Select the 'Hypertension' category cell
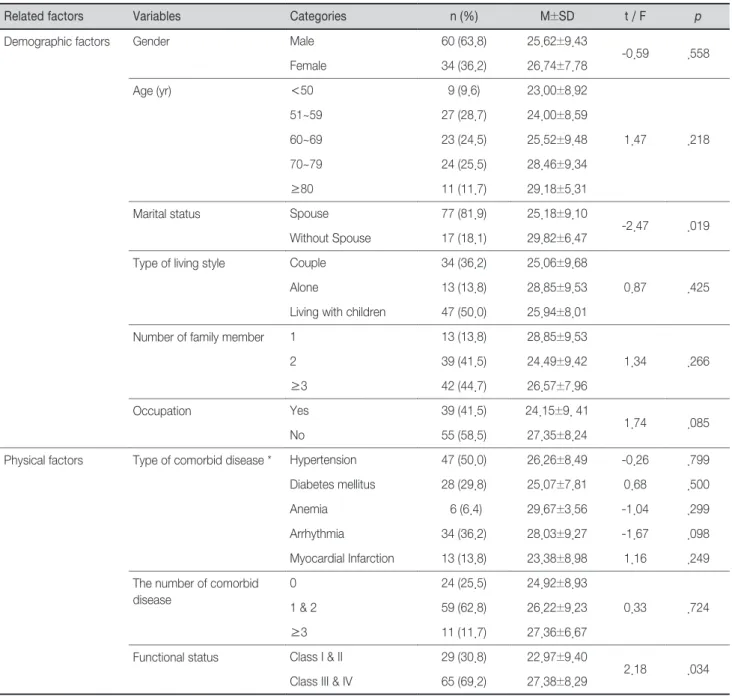The image size is (732, 696). pyautogui.click(x=323, y=460)
